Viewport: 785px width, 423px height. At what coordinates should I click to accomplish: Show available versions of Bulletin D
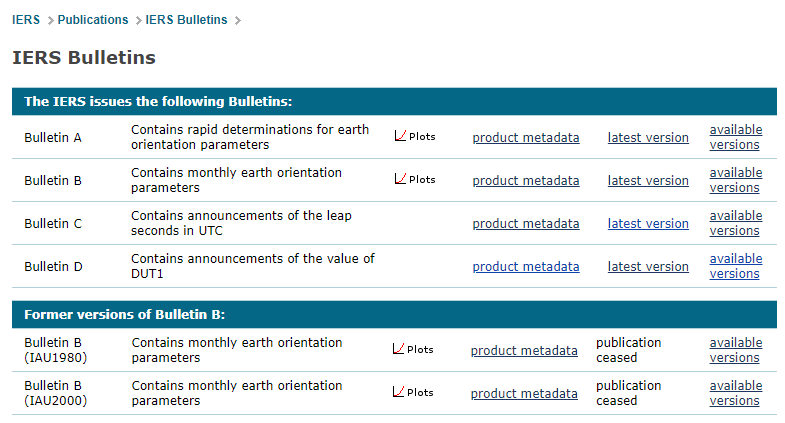click(x=736, y=266)
